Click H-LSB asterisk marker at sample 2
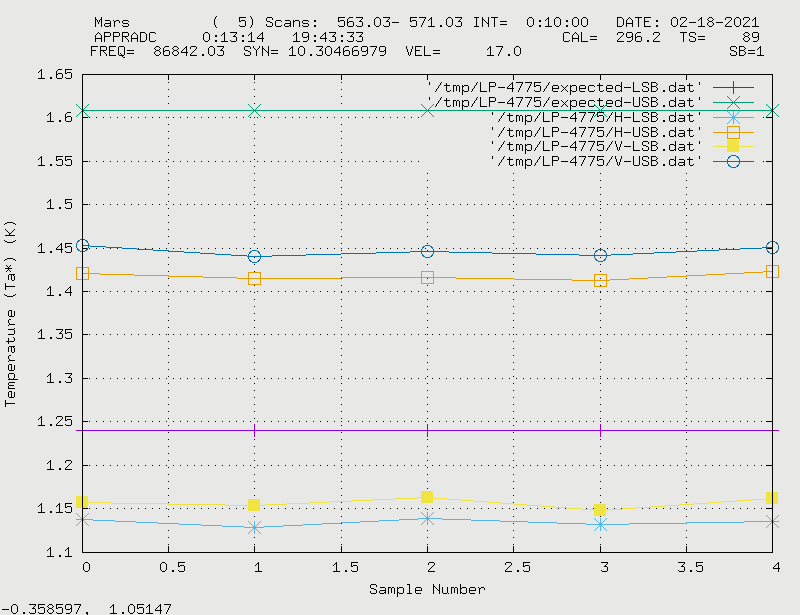The width and height of the screenshot is (800, 615). point(428,519)
